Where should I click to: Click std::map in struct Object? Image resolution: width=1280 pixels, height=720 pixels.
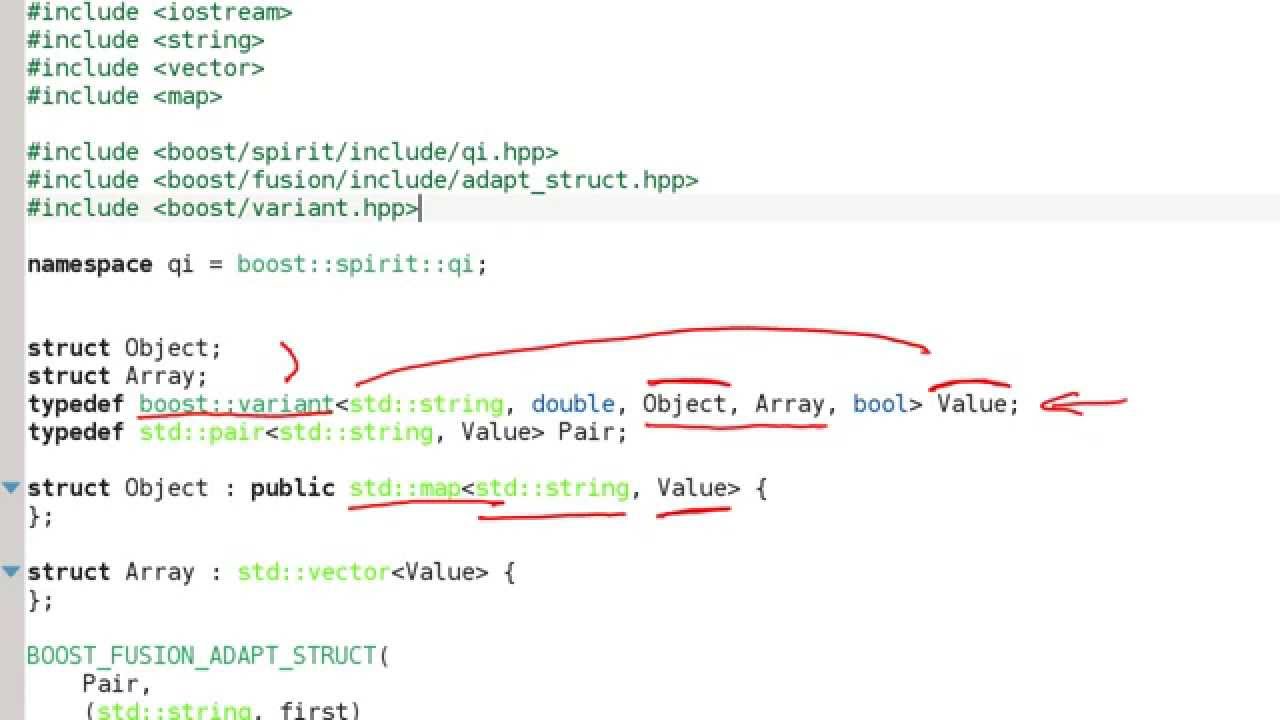404,488
